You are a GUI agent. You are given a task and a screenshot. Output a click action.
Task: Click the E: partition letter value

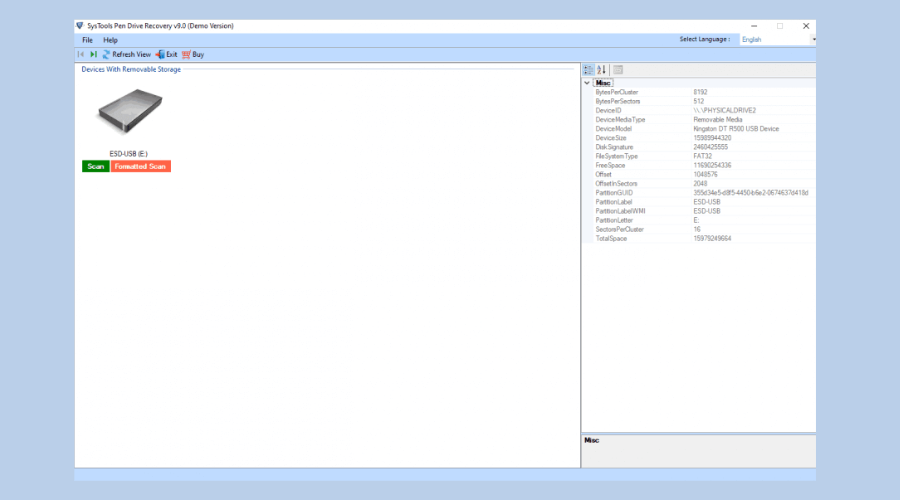click(696, 220)
